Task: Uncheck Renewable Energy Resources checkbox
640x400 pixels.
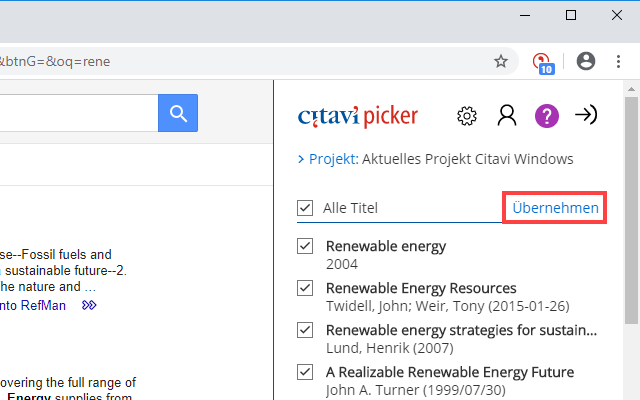Action: (x=305, y=288)
